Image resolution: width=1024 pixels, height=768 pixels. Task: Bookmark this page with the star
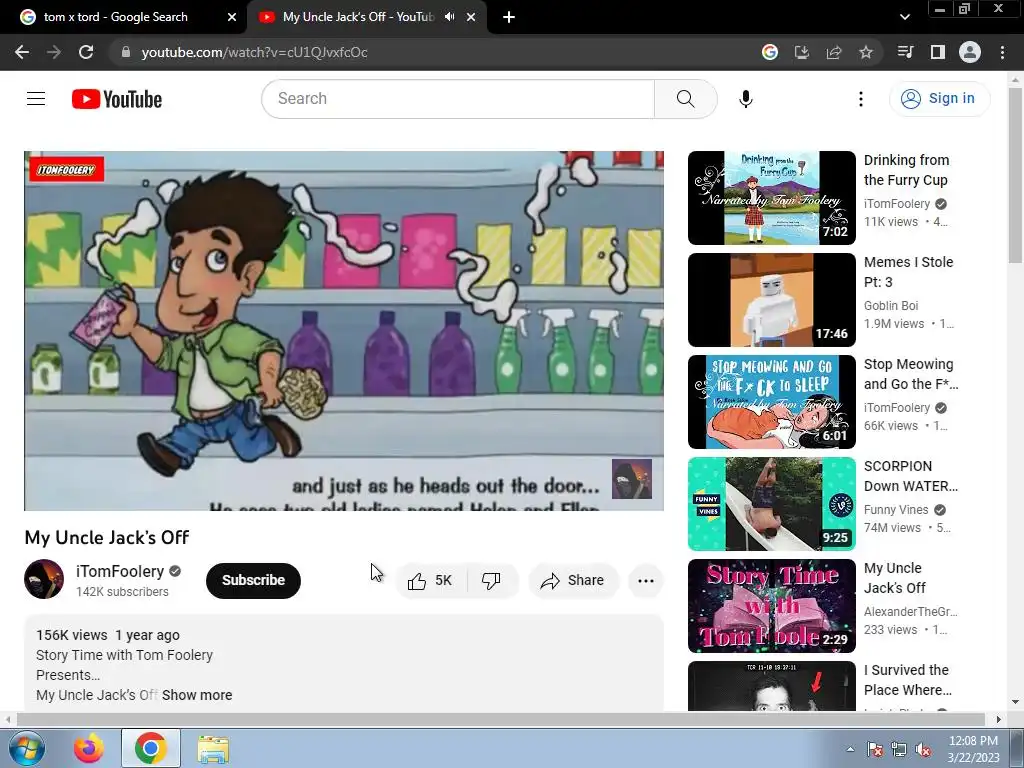click(x=866, y=52)
